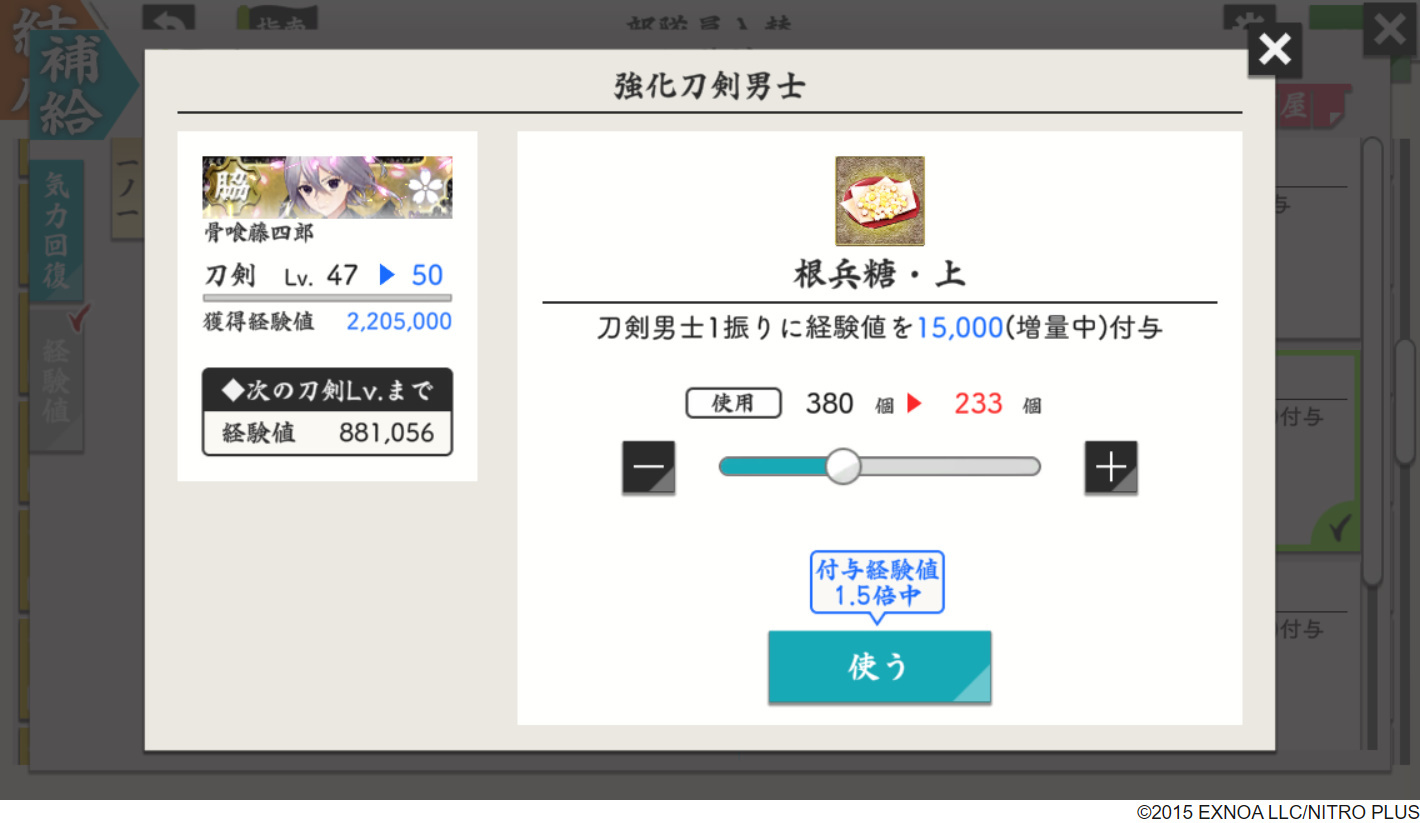Image resolution: width=1420 pixels, height=823 pixels.
Task: Click the unfilled part of the slider track
Action: [x=950, y=466]
